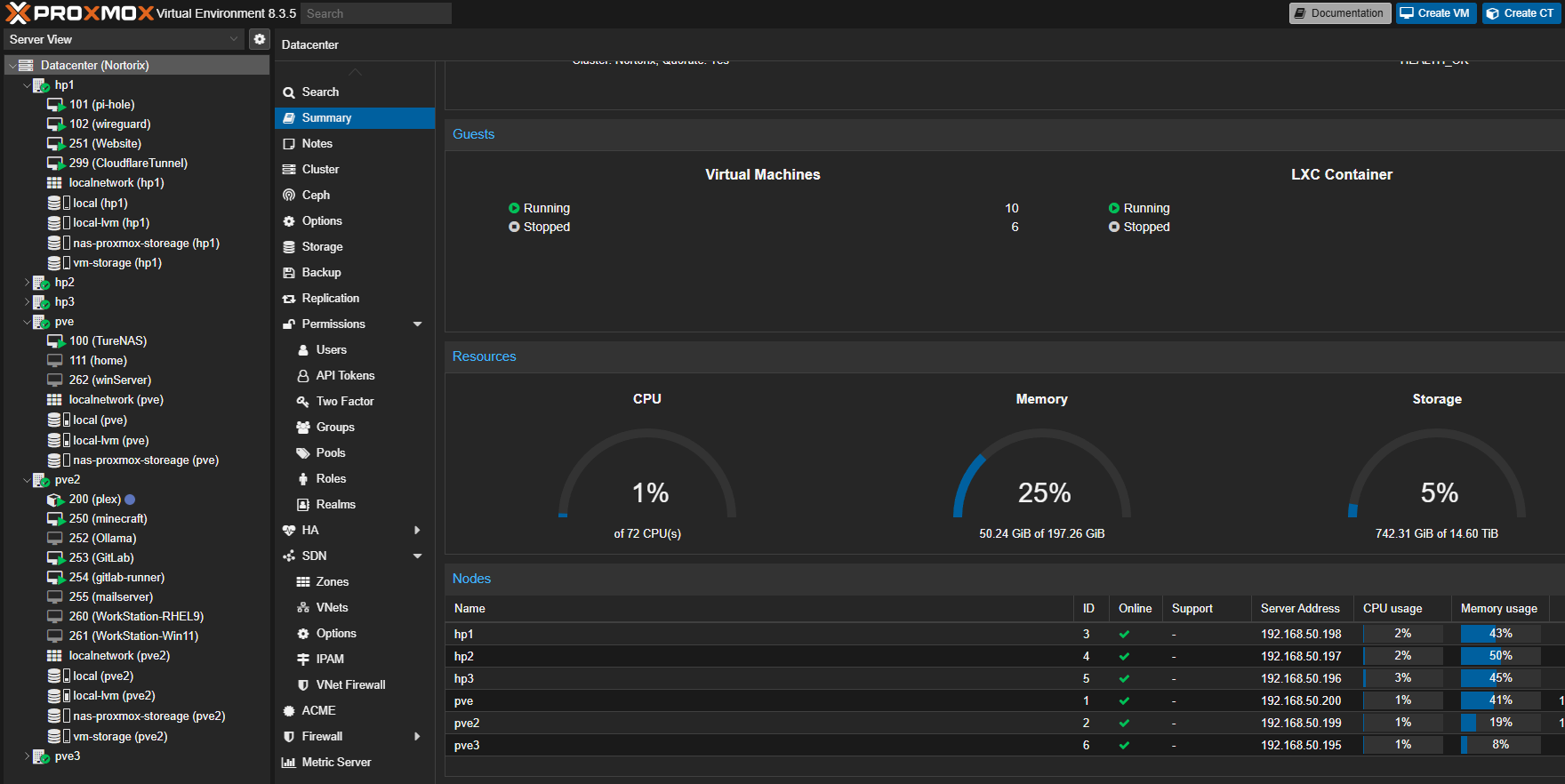Open the Users menu item
1565x784 pixels.
click(x=355, y=350)
